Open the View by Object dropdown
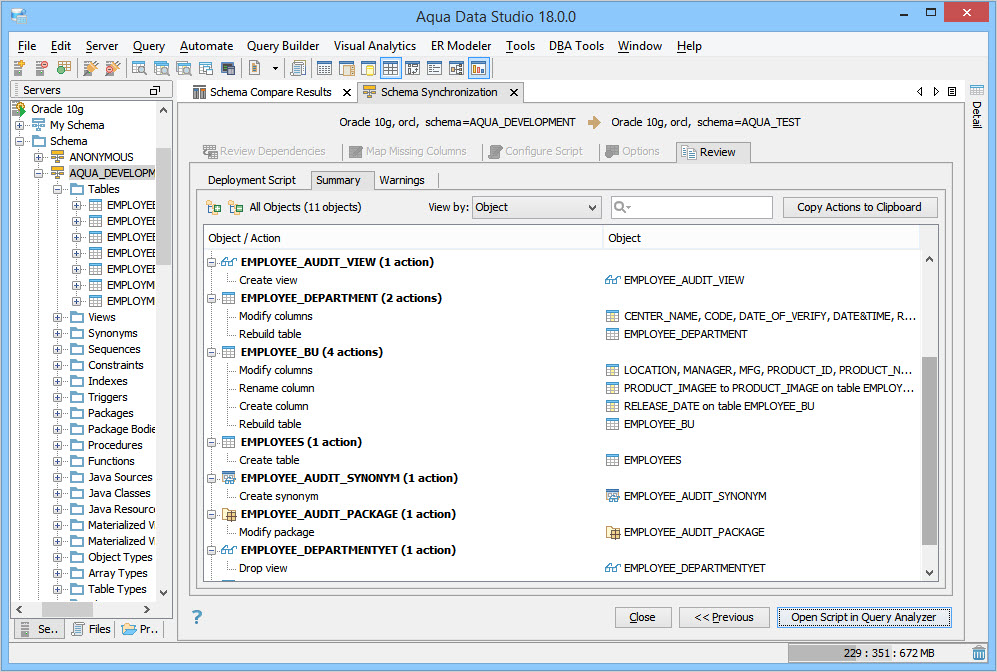The image size is (997, 672). [x=537, y=207]
